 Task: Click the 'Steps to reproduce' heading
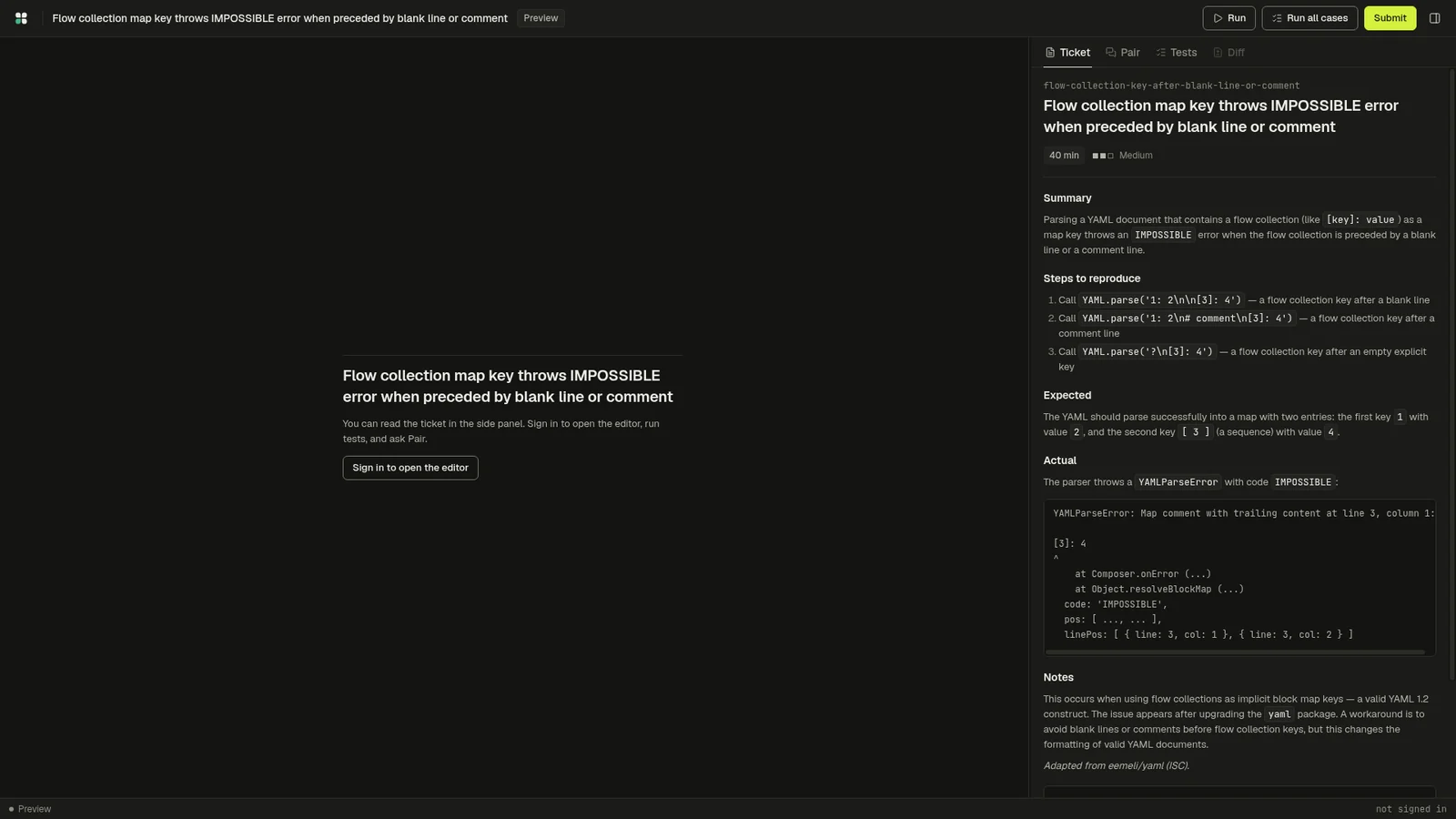[x=1092, y=278]
